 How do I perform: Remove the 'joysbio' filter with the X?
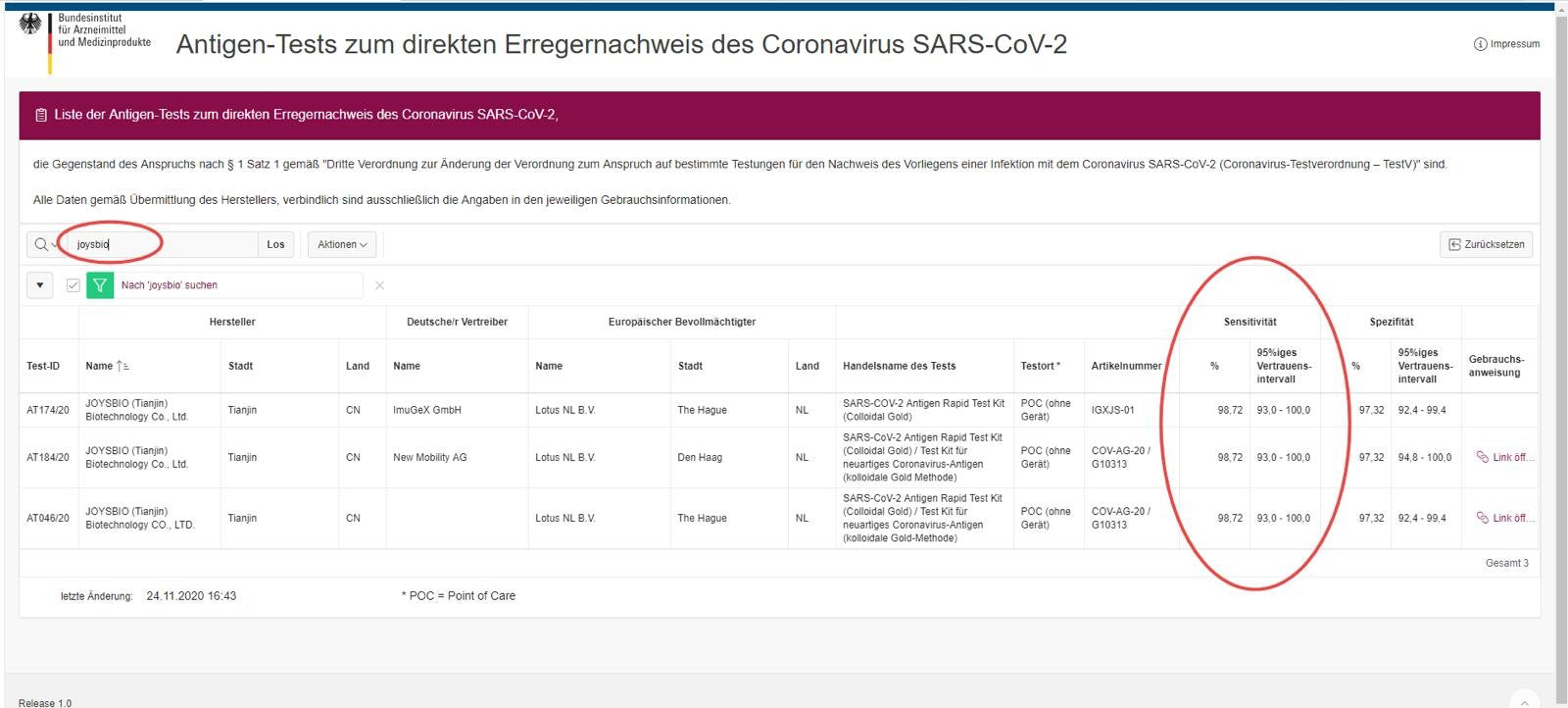[x=379, y=285]
